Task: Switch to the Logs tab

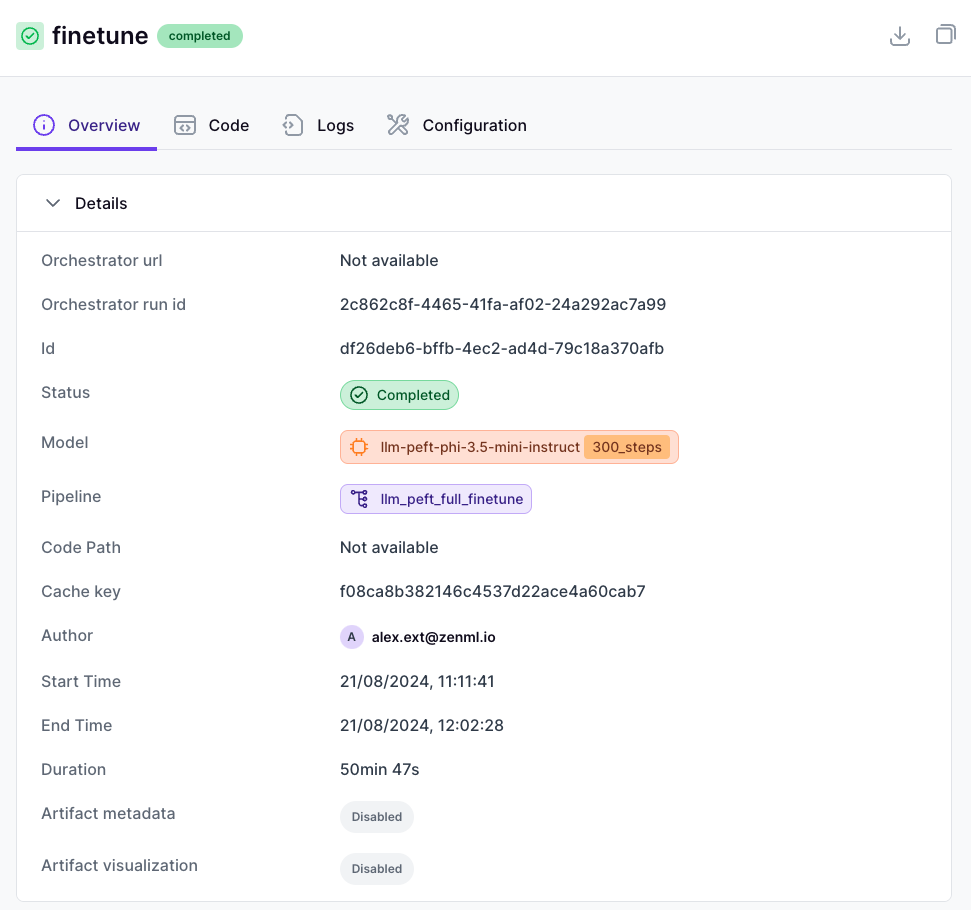Action: 334,125
